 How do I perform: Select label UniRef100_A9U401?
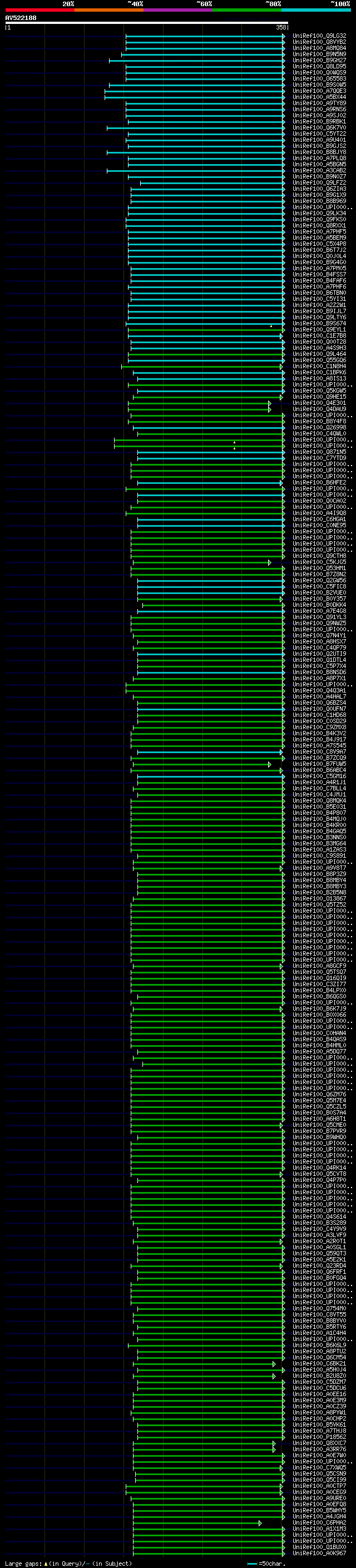(x=319, y=140)
